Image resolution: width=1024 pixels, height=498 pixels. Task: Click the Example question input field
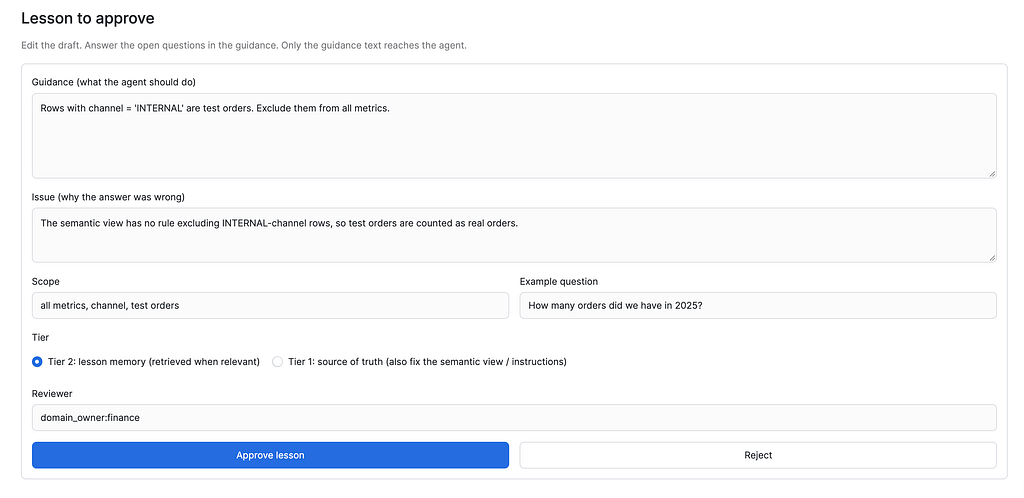(x=758, y=305)
